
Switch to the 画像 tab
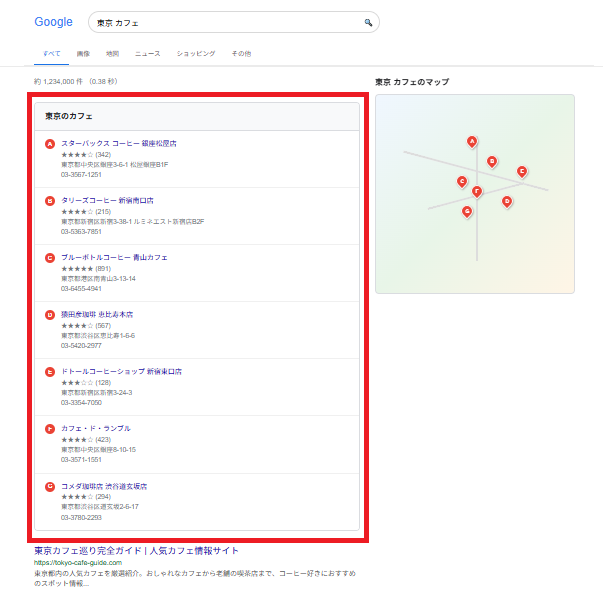[83, 52]
